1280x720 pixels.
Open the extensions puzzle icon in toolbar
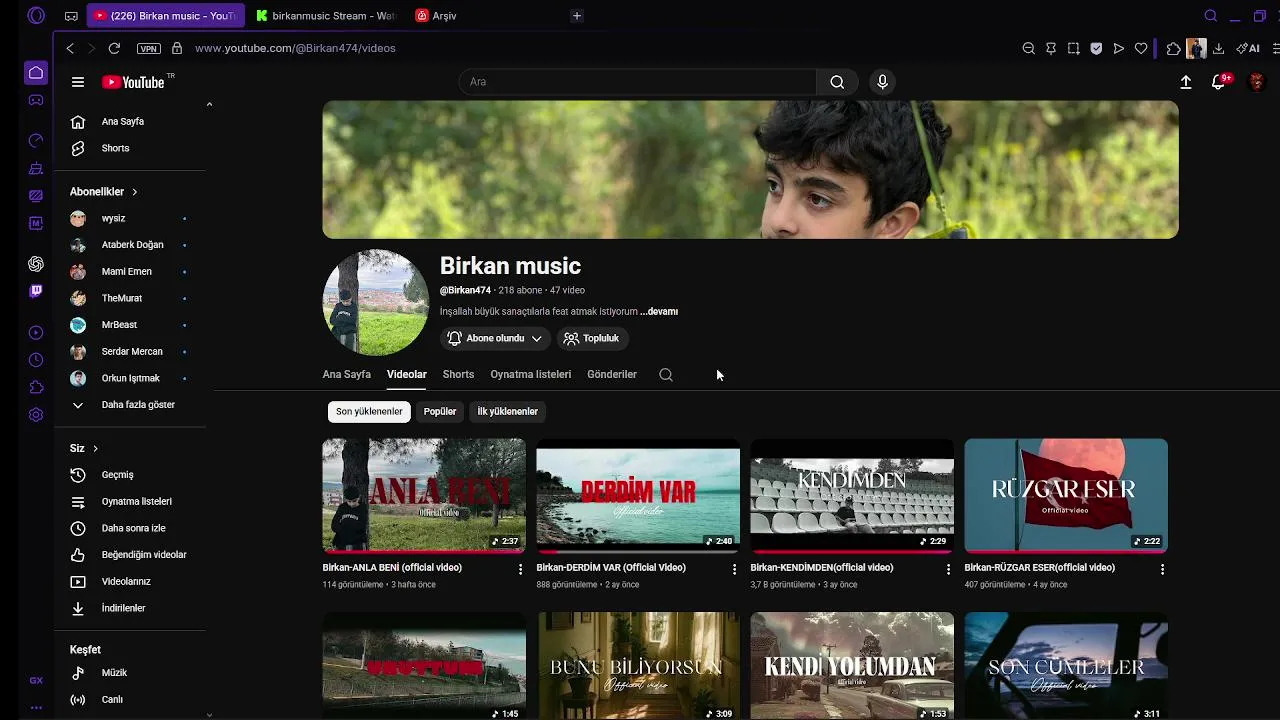[1174, 48]
